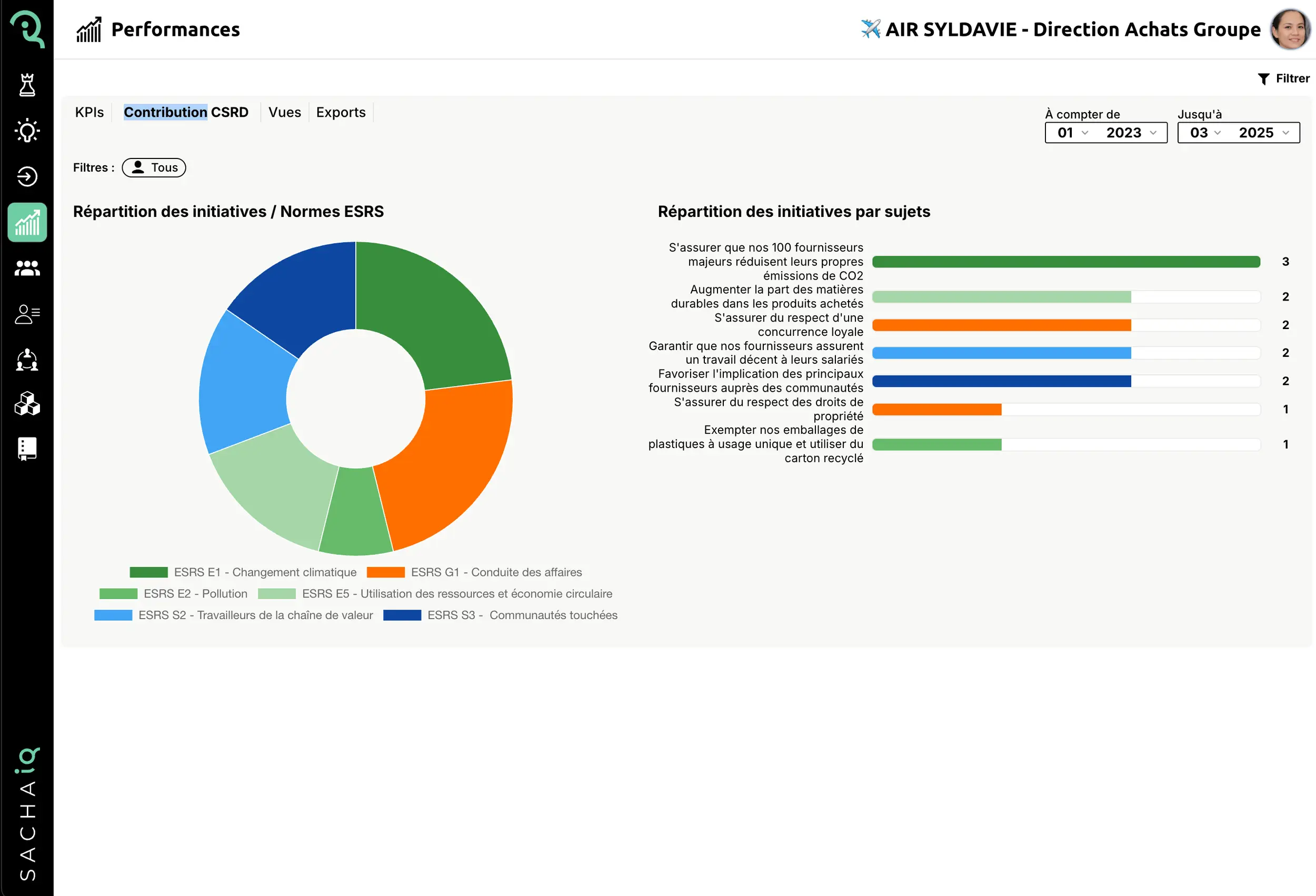Click the arrow-in-circle sidebar icon
This screenshot has width=1316, height=896.
[27, 177]
